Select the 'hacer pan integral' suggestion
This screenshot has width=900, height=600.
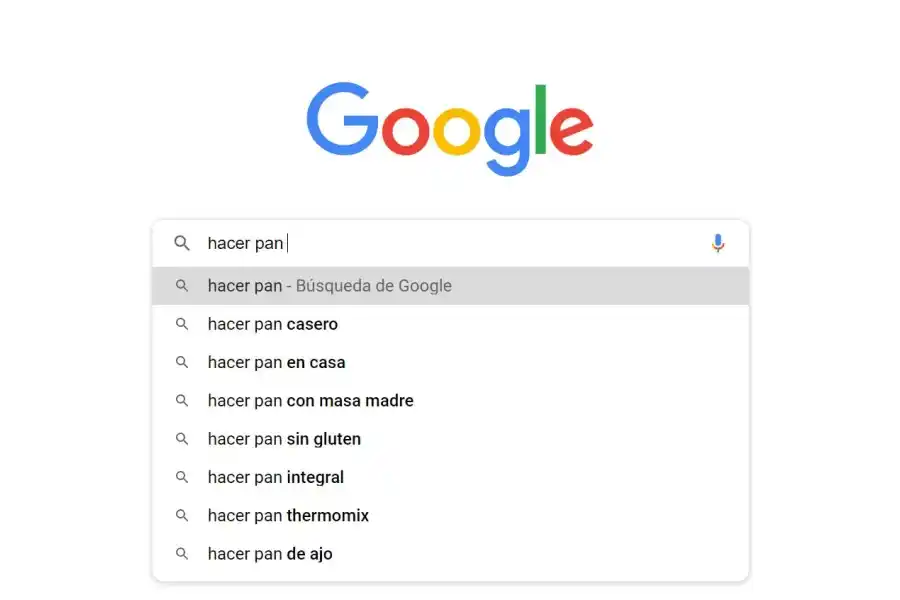(276, 477)
